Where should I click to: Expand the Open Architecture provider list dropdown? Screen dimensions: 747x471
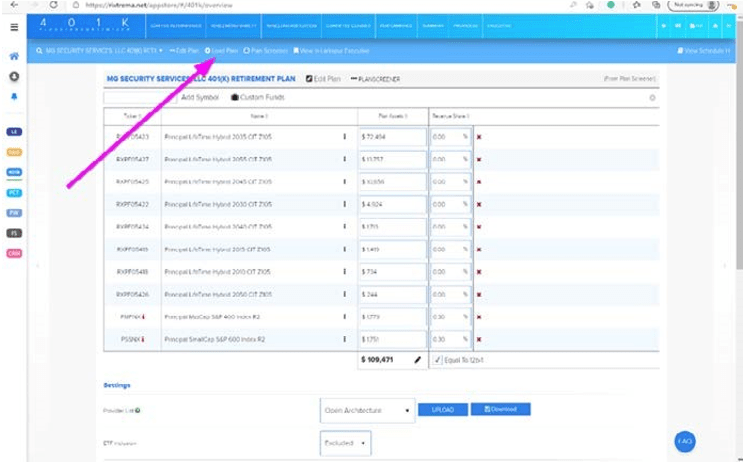pyautogui.click(x=367, y=410)
